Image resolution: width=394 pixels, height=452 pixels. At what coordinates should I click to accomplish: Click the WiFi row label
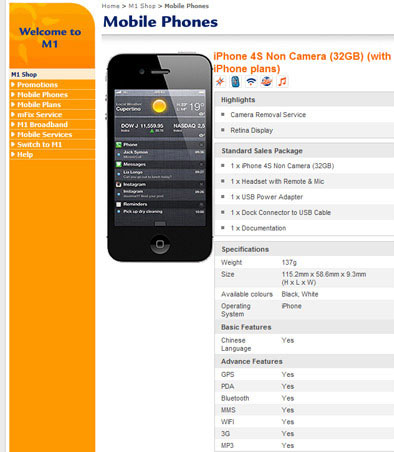pyautogui.click(x=227, y=422)
